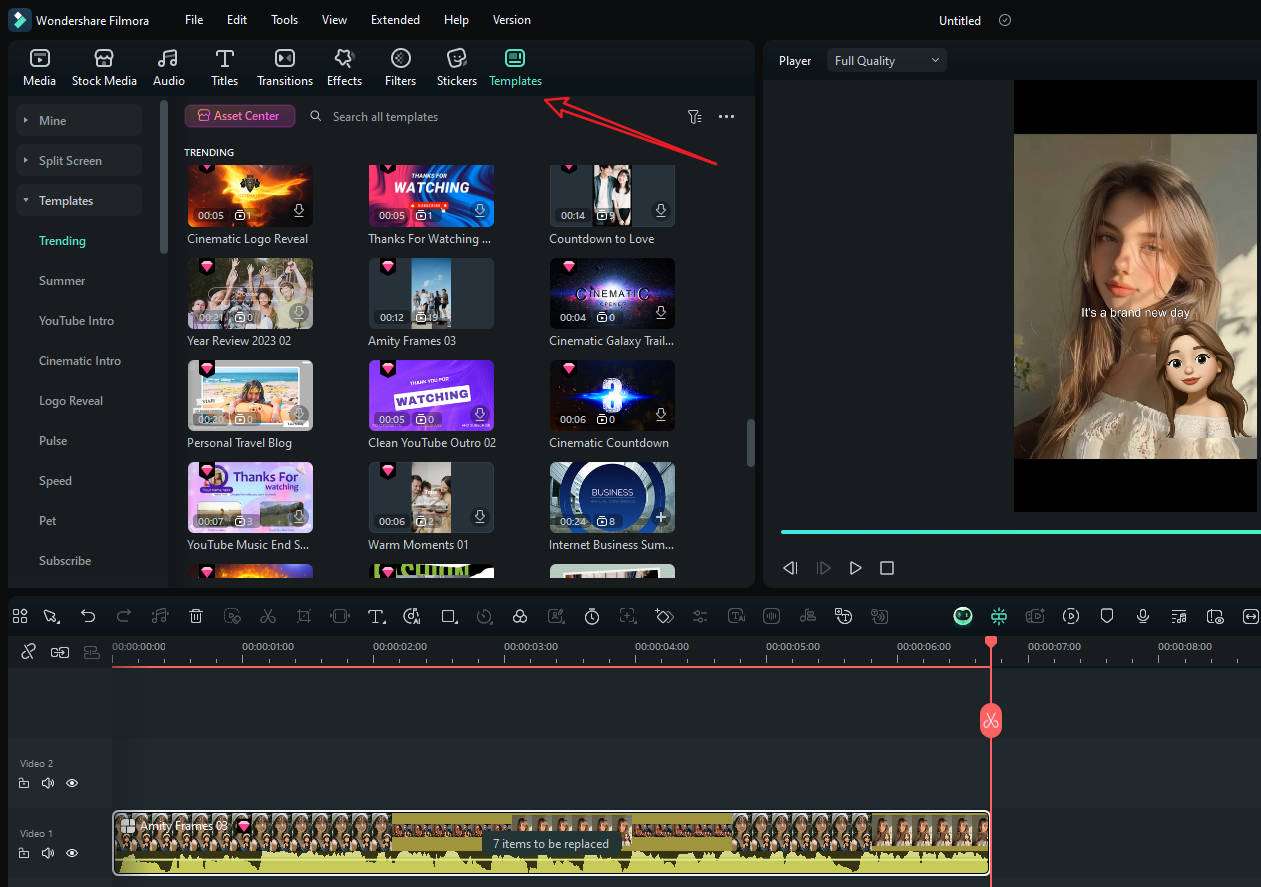Open the Tools menu
The image size is (1261, 887).
point(285,20)
